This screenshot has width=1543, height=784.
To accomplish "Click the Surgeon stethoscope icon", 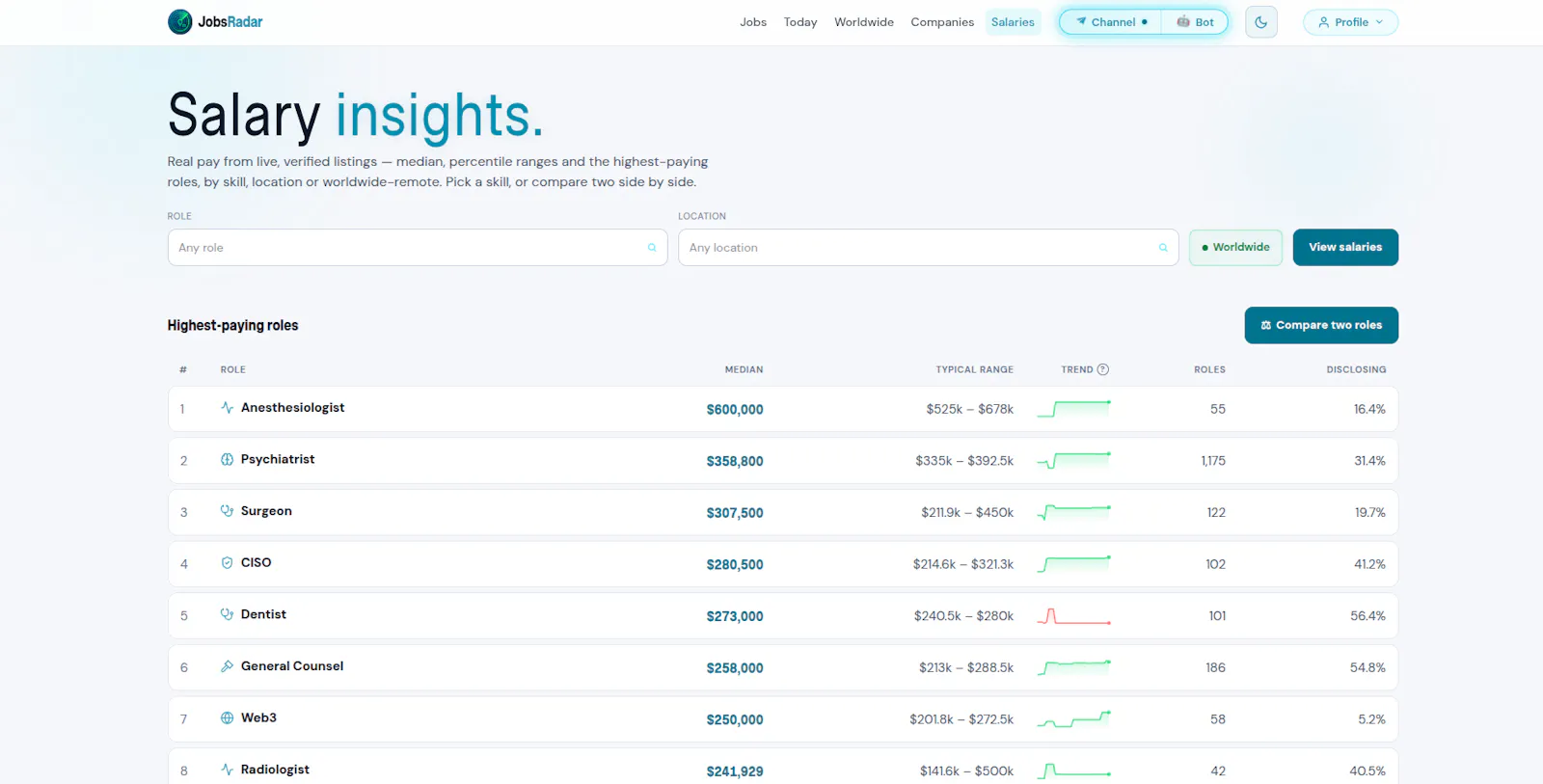I will (228, 511).
